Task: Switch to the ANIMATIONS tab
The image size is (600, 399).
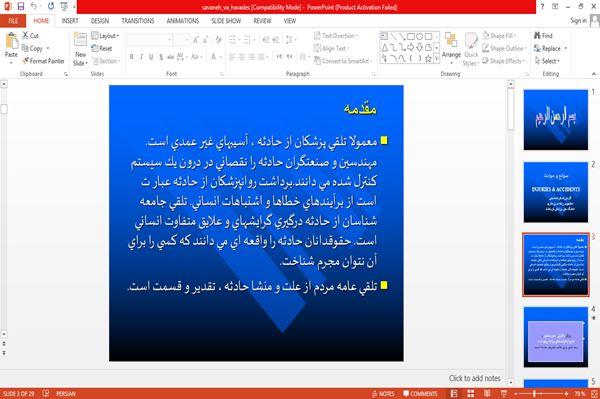Action: tap(183, 21)
